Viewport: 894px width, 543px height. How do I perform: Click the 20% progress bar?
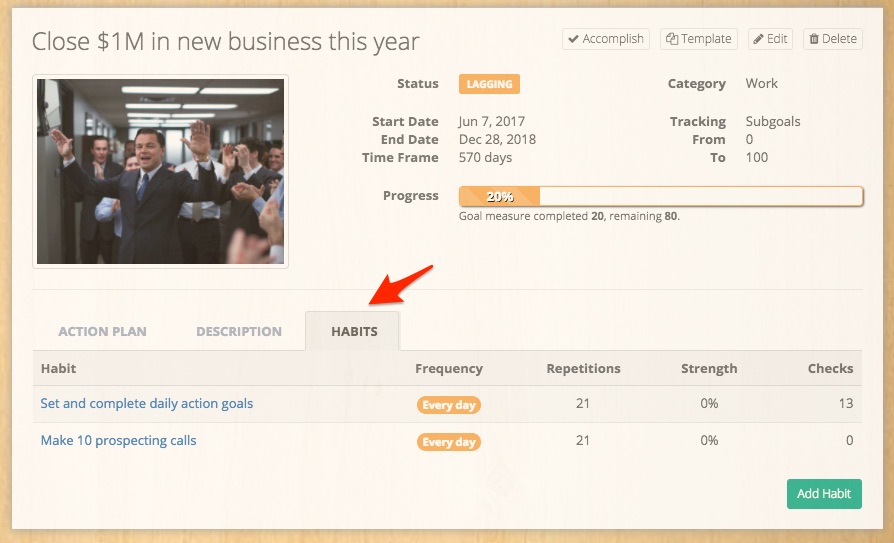click(660, 196)
